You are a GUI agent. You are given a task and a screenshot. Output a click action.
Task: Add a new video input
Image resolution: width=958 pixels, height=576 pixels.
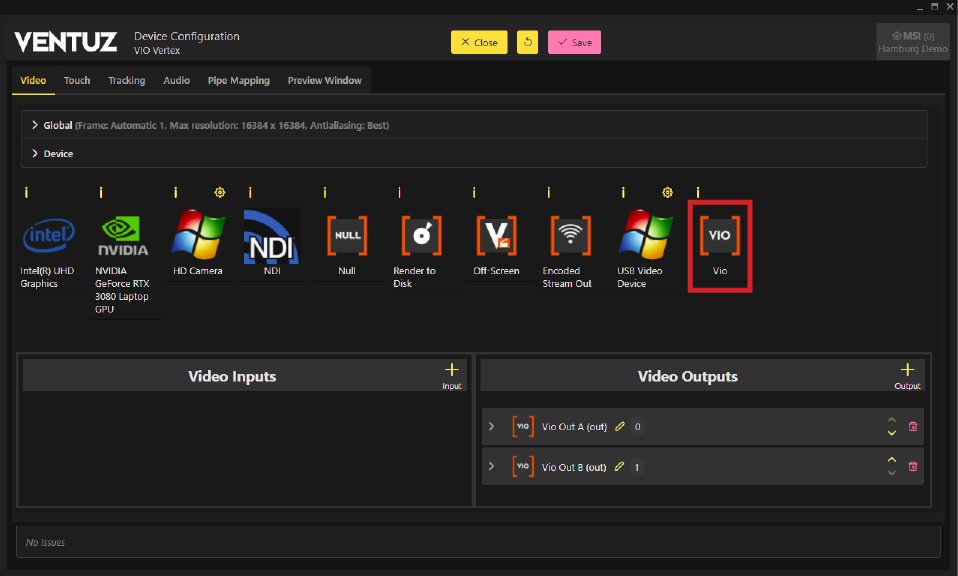point(452,371)
